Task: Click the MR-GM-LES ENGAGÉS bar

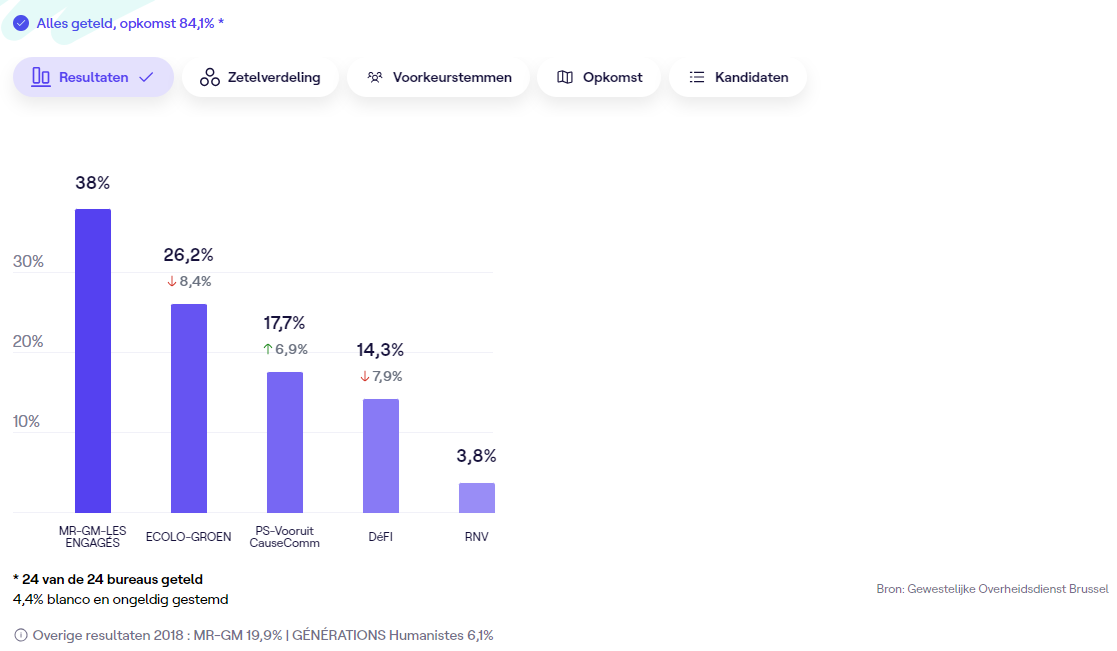Action: pos(93,361)
